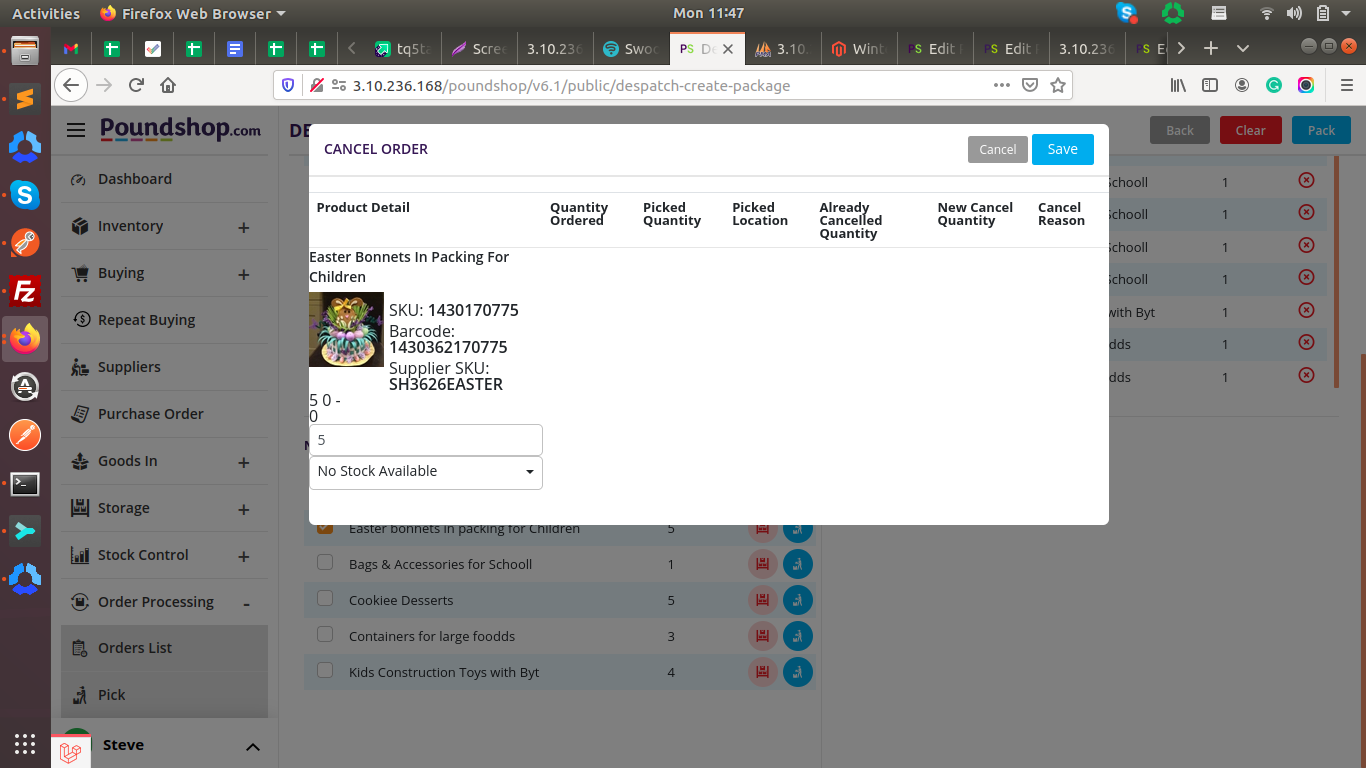Click the red storage icon for Bags & Accessories

[762, 564]
